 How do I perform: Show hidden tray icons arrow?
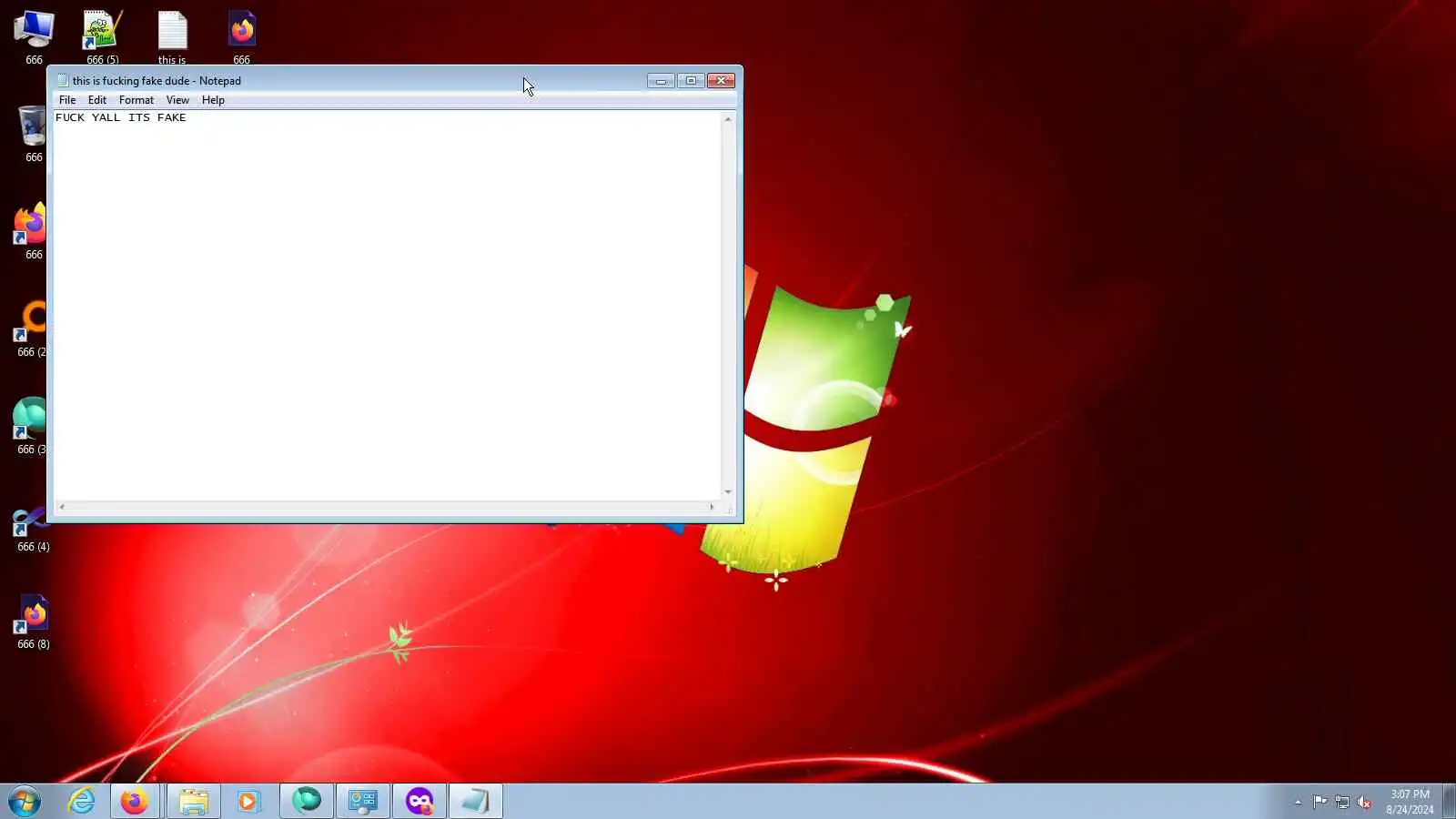1298,802
